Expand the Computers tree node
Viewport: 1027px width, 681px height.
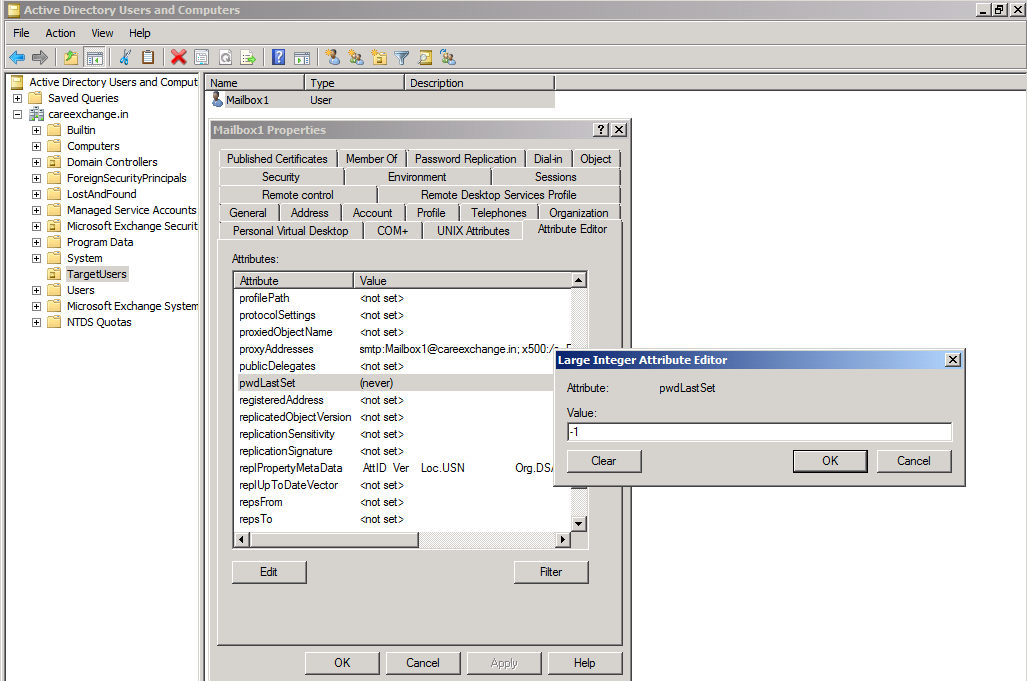[x=37, y=146]
